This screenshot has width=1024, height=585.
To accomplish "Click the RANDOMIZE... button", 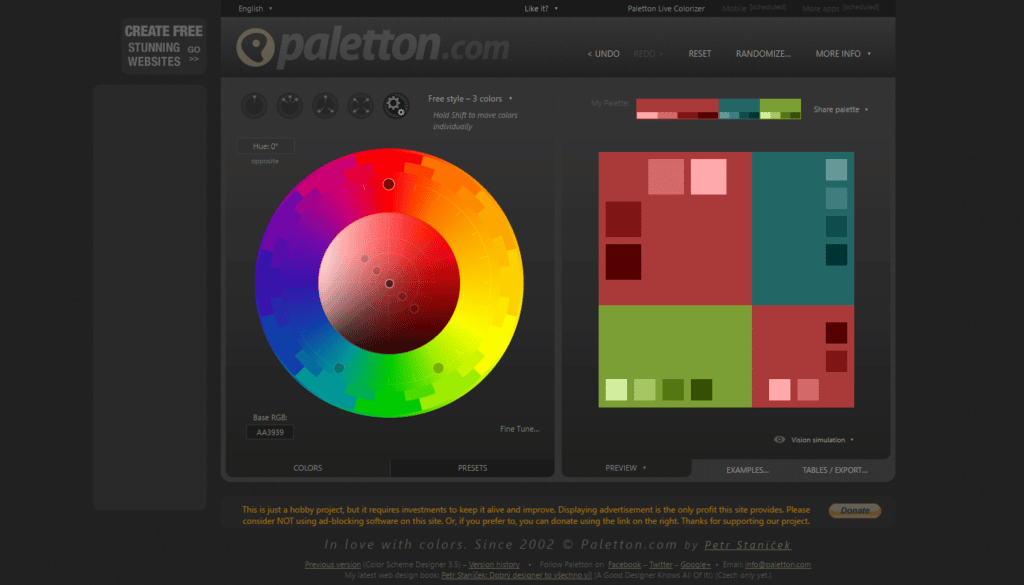I will [x=763, y=54].
